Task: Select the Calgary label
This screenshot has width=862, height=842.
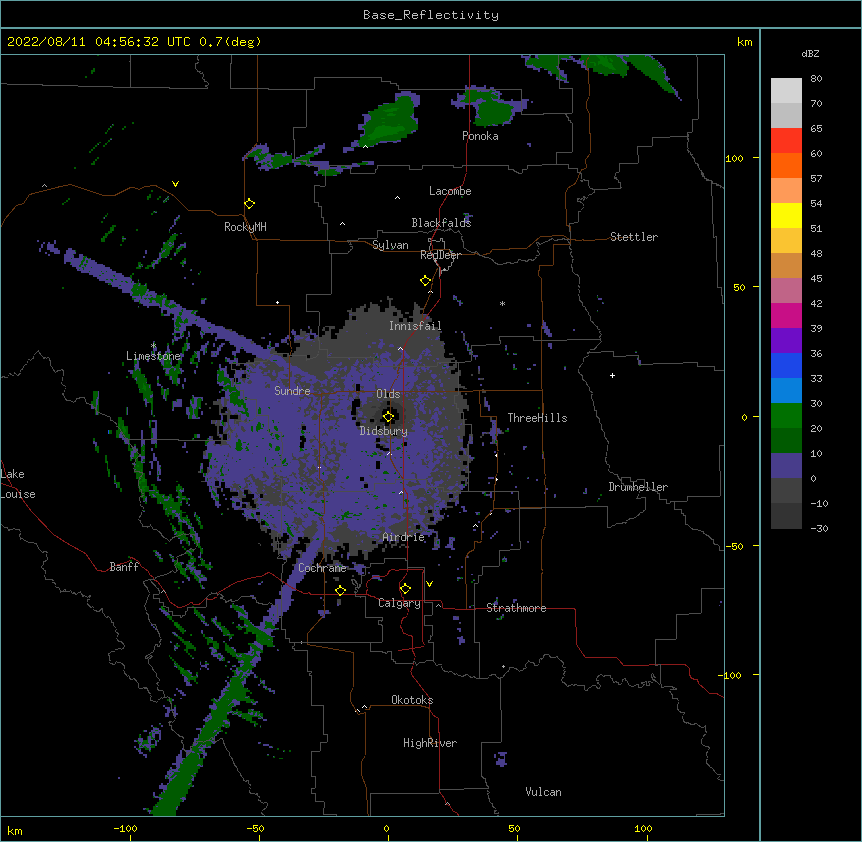Action: 399,603
